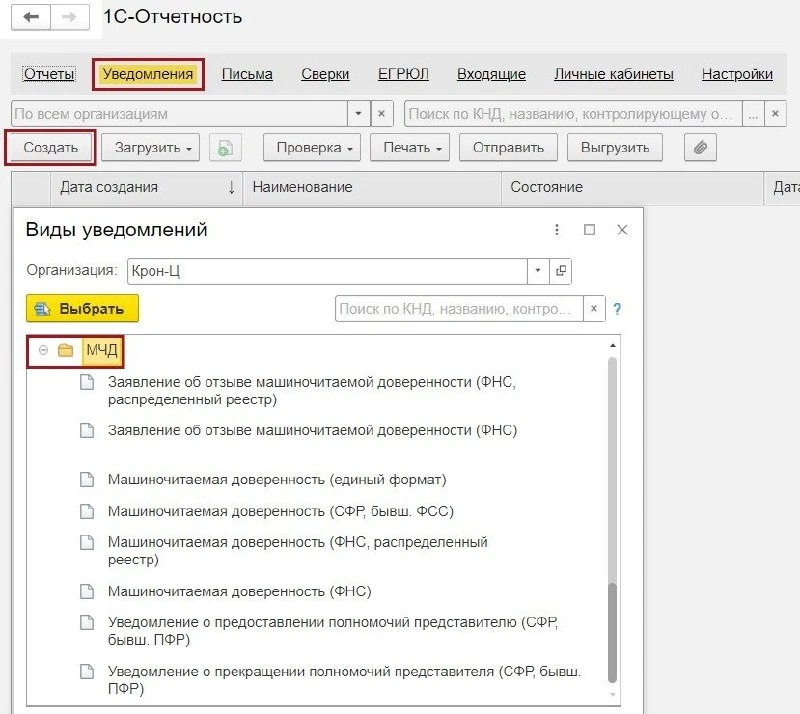Click the Состояние column header
800x714 pixels.
coord(632,187)
